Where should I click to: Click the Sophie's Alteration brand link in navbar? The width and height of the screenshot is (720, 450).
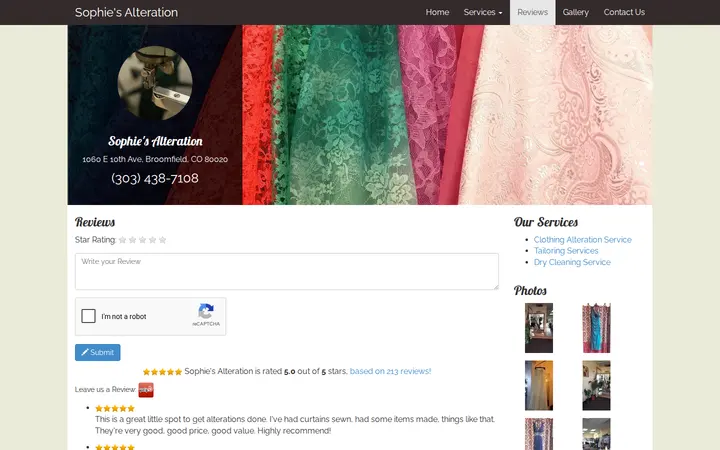pos(126,12)
